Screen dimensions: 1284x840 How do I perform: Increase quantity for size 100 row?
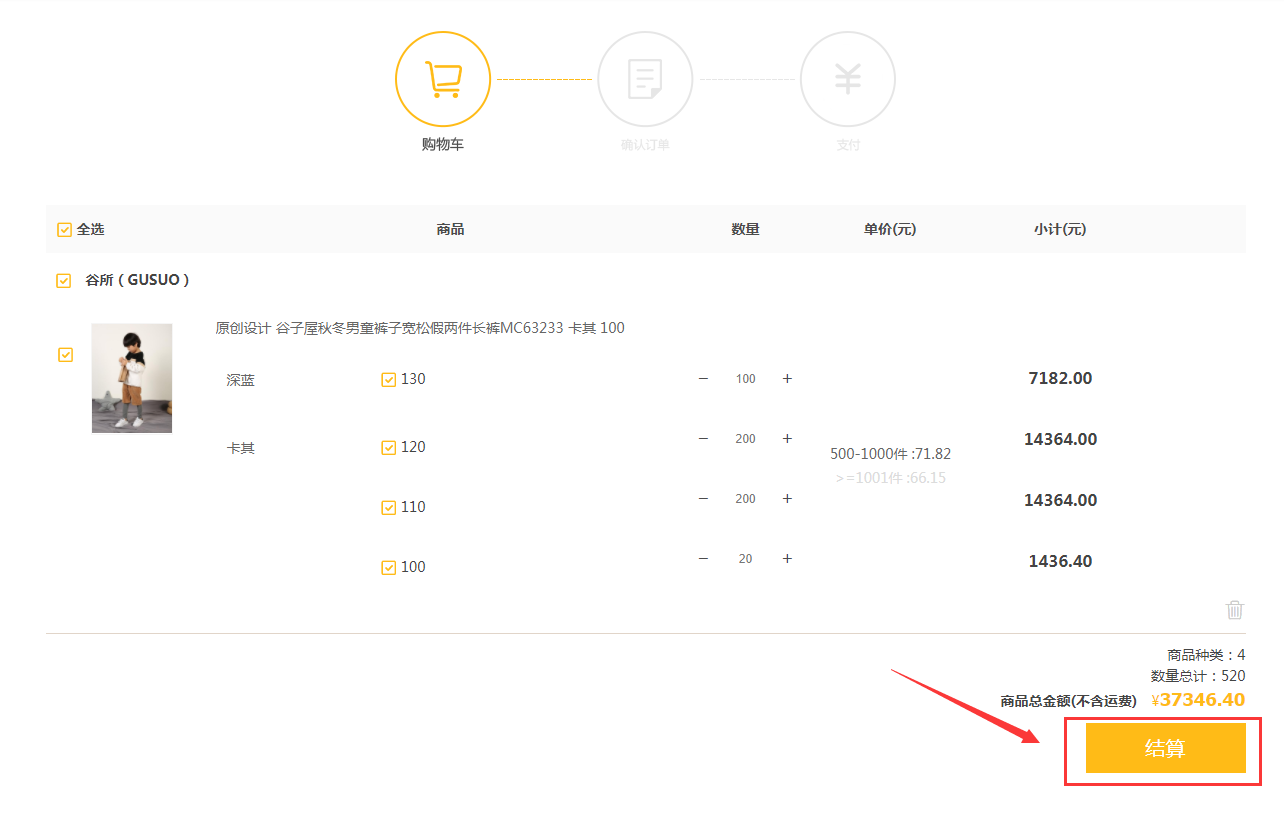tap(787, 559)
